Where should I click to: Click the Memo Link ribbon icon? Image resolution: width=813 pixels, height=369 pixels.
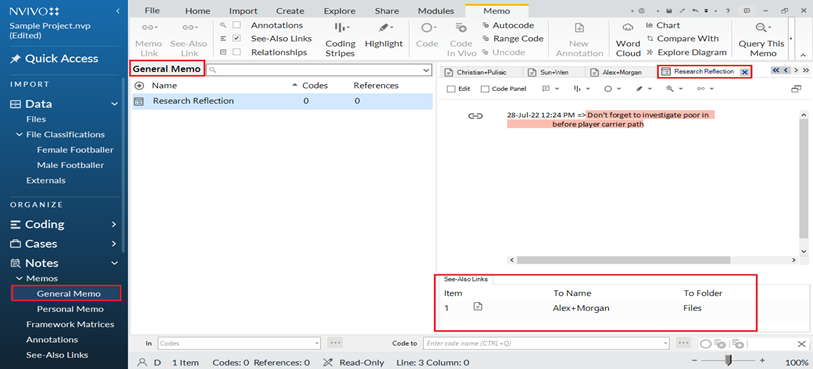[x=148, y=27]
